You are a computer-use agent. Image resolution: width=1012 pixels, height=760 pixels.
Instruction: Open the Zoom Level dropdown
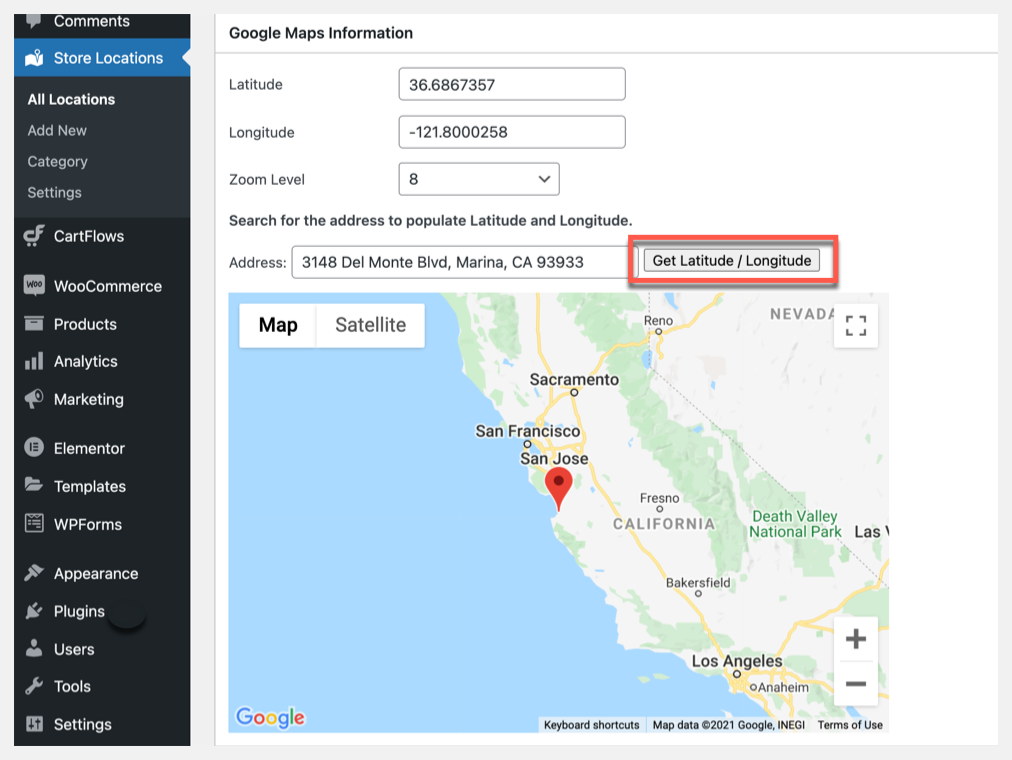pyautogui.click(x=478, y=180)
